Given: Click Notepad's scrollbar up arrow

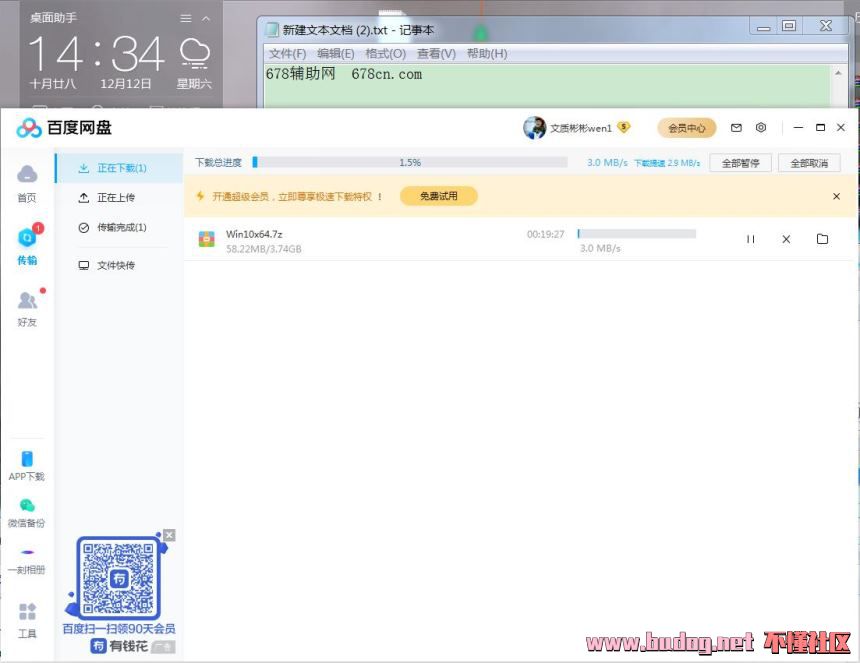Looking at the screenshot, I should click(x=839, y=73).
